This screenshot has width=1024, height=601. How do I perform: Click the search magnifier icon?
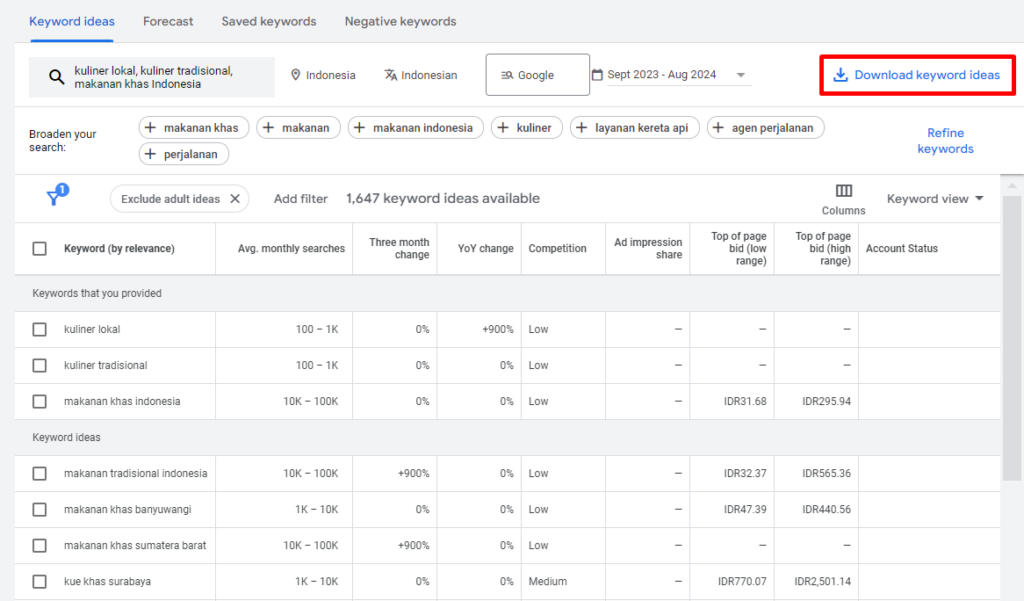[57, 77]
